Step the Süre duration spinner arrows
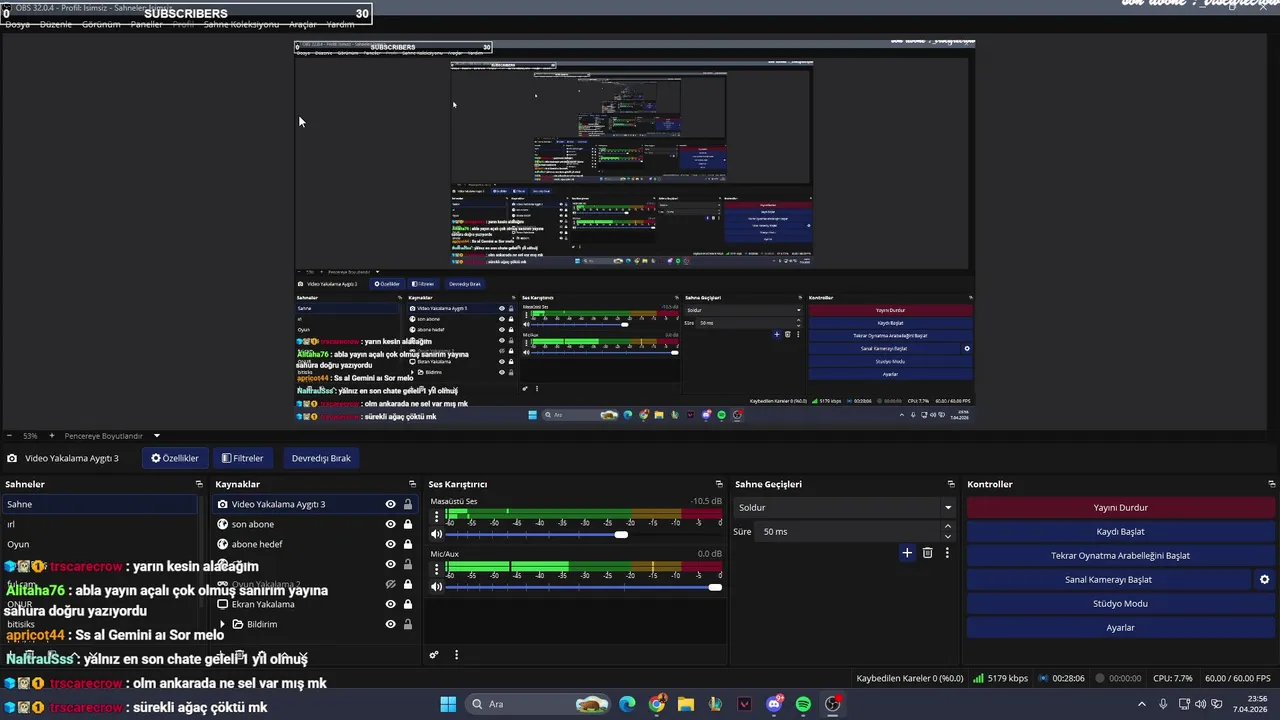Screen dimensions: 1280x720 948,531
